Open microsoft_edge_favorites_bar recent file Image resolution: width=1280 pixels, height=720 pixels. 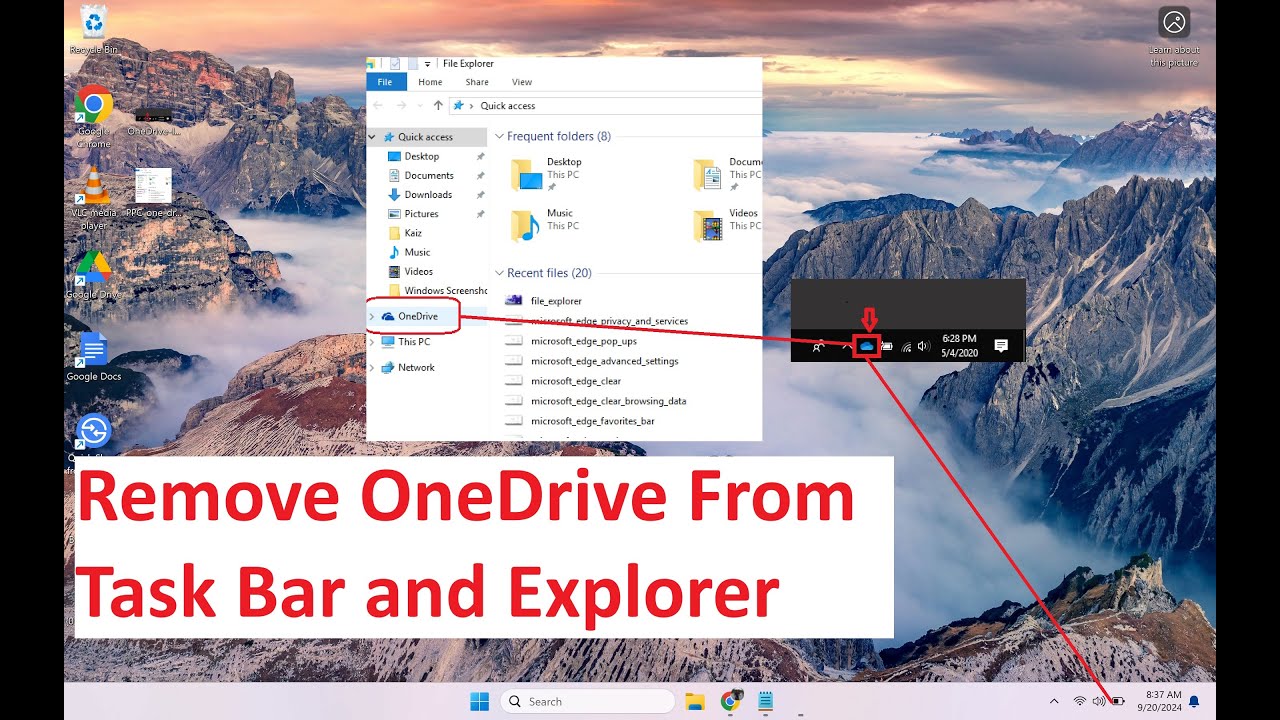580,421
